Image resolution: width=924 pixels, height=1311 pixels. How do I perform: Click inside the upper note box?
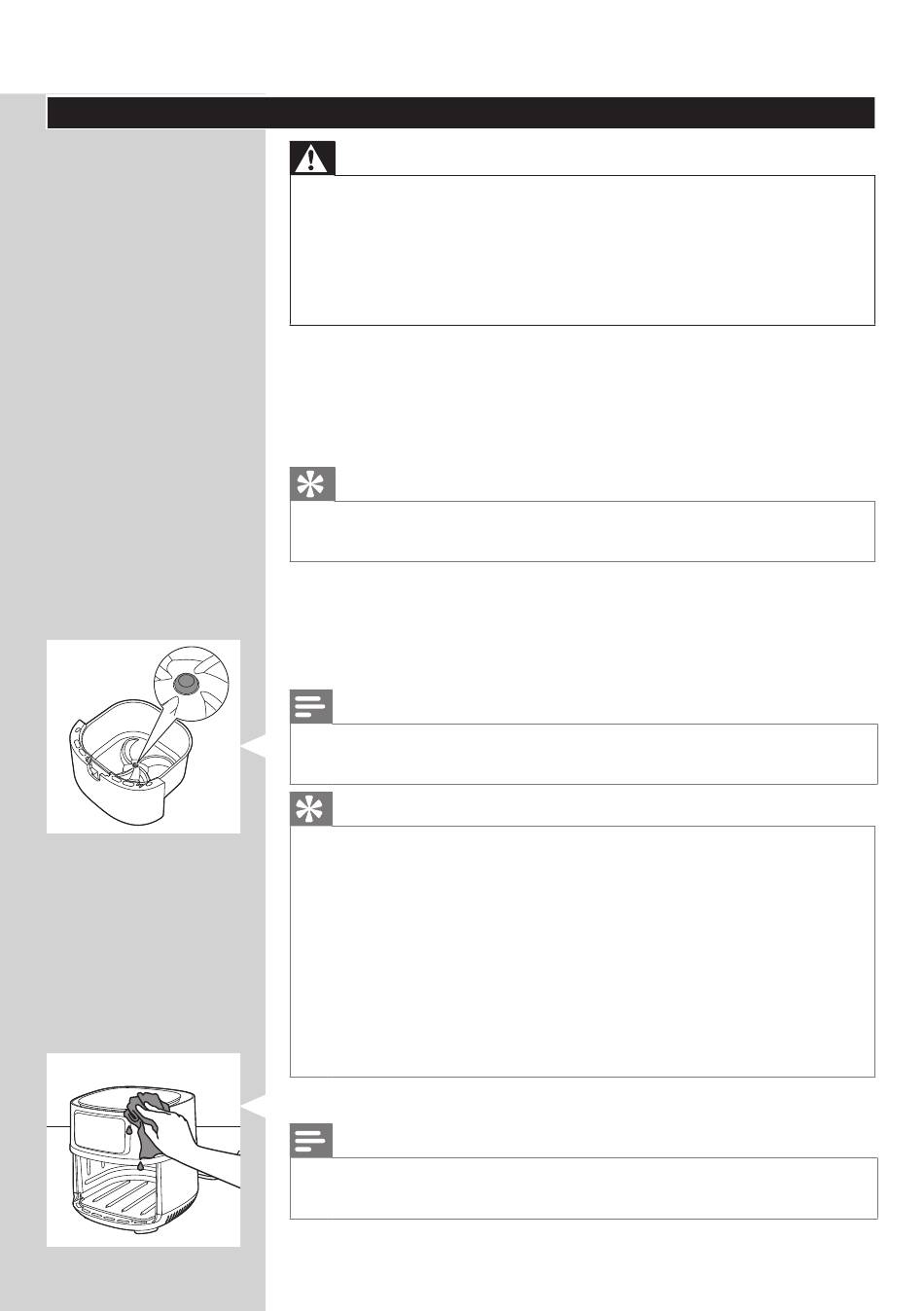pos(584,754)
